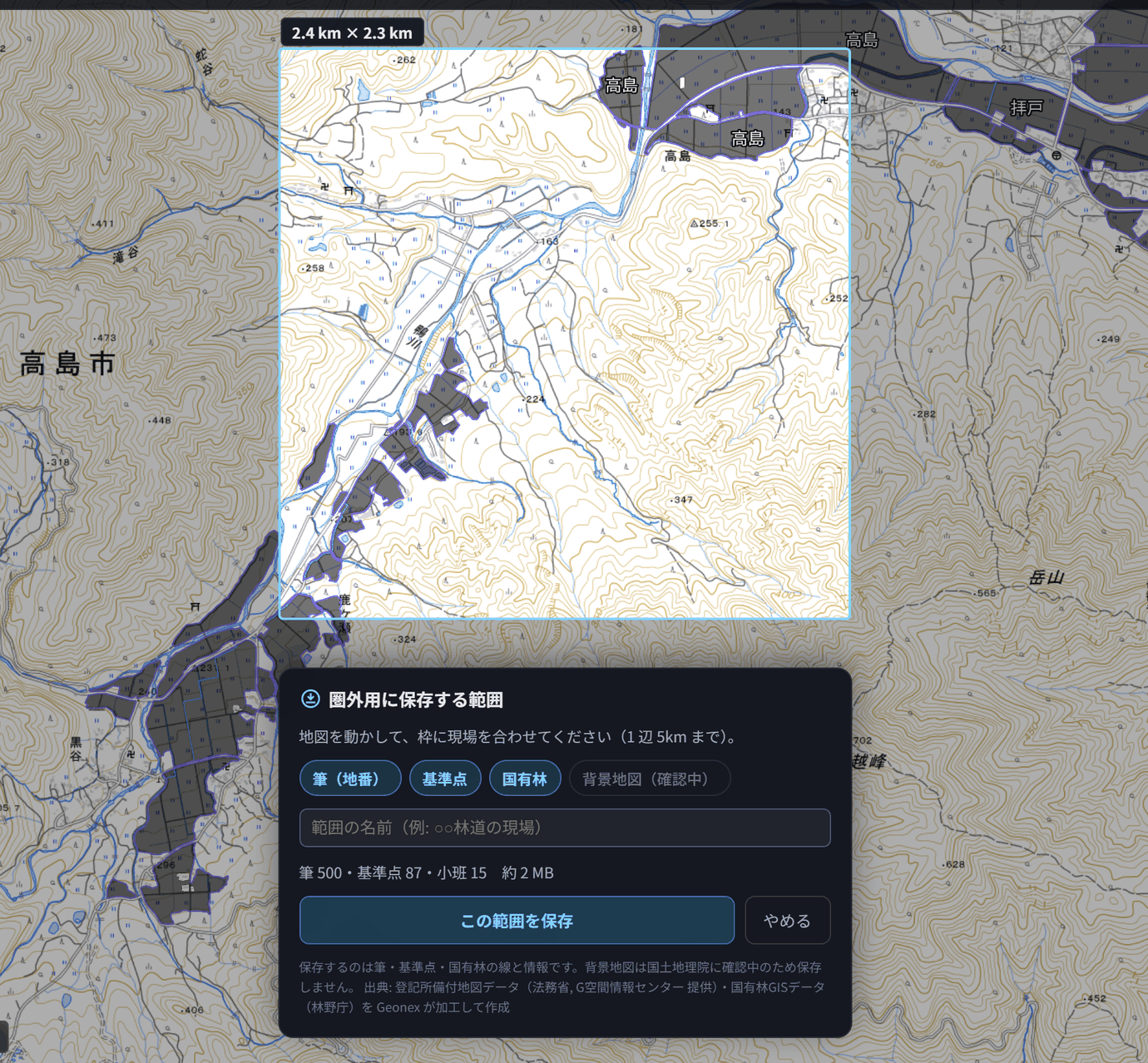Screen dimensions: 1148x1063
Task: Toggle the 国有林 layer chip
Action: (x=525, y=779)
